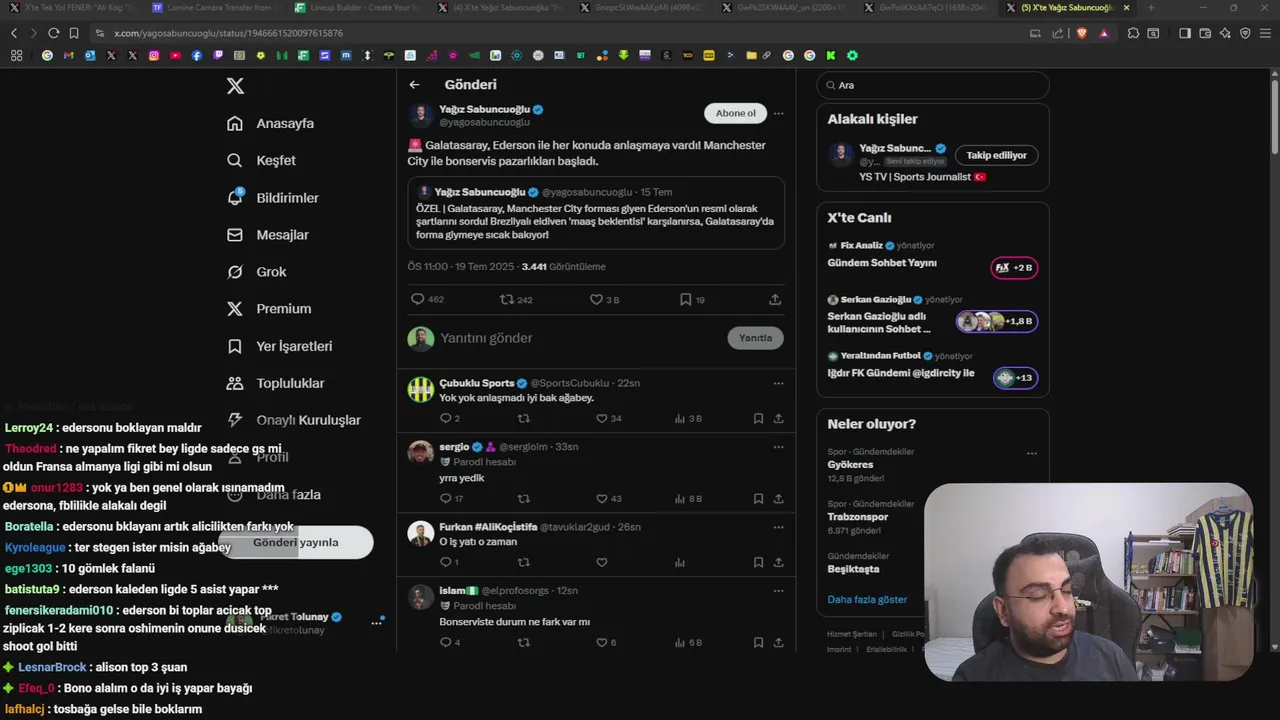1280x720 pixels.
Task: Open Topluluklar communities
Action: [276, 383]
